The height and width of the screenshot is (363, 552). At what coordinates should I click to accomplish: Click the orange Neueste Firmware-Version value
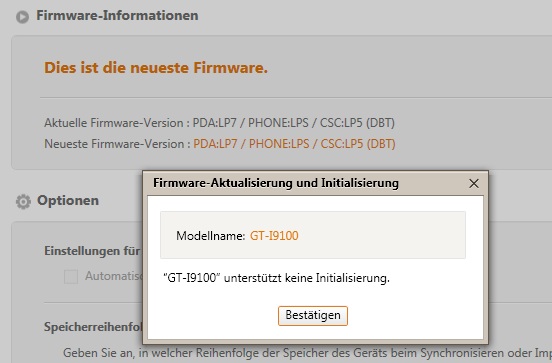coord(294,144)
